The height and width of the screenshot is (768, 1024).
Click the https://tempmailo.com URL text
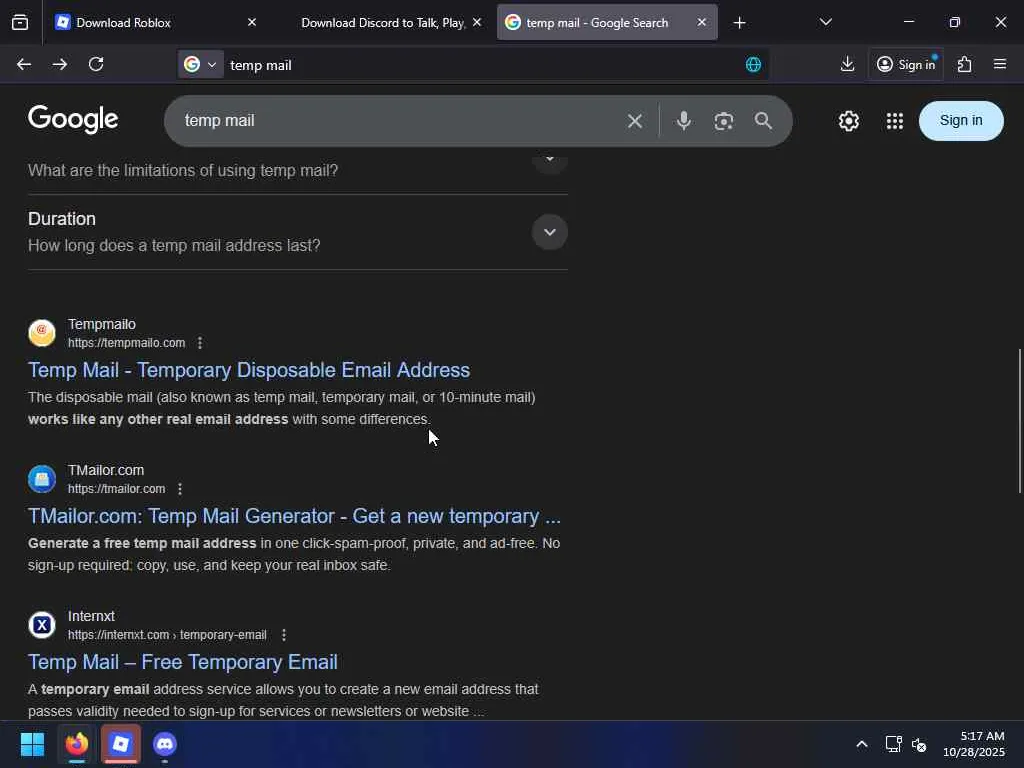click(126, 343)
